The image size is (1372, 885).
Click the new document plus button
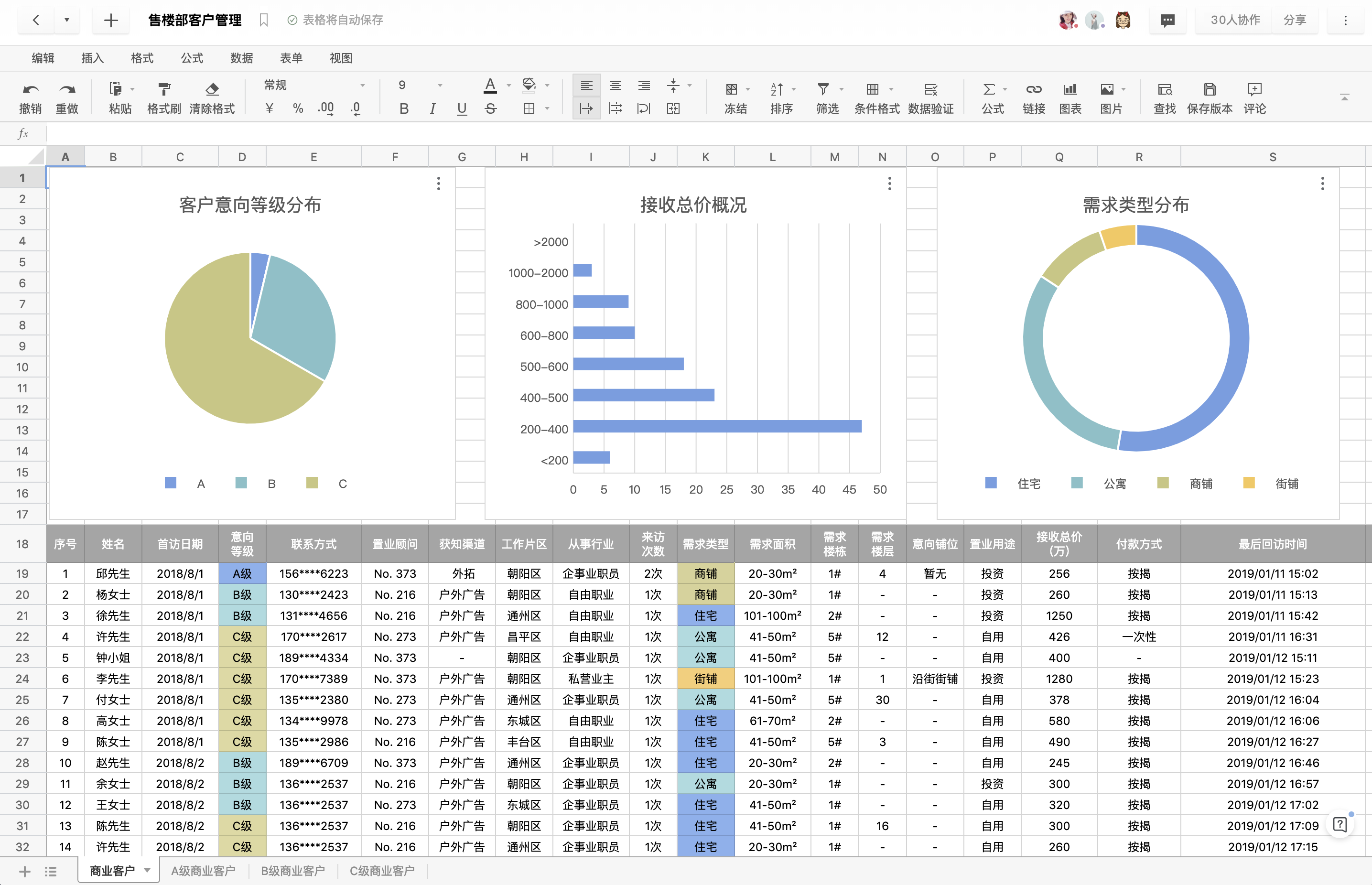(x=111, y=20)
